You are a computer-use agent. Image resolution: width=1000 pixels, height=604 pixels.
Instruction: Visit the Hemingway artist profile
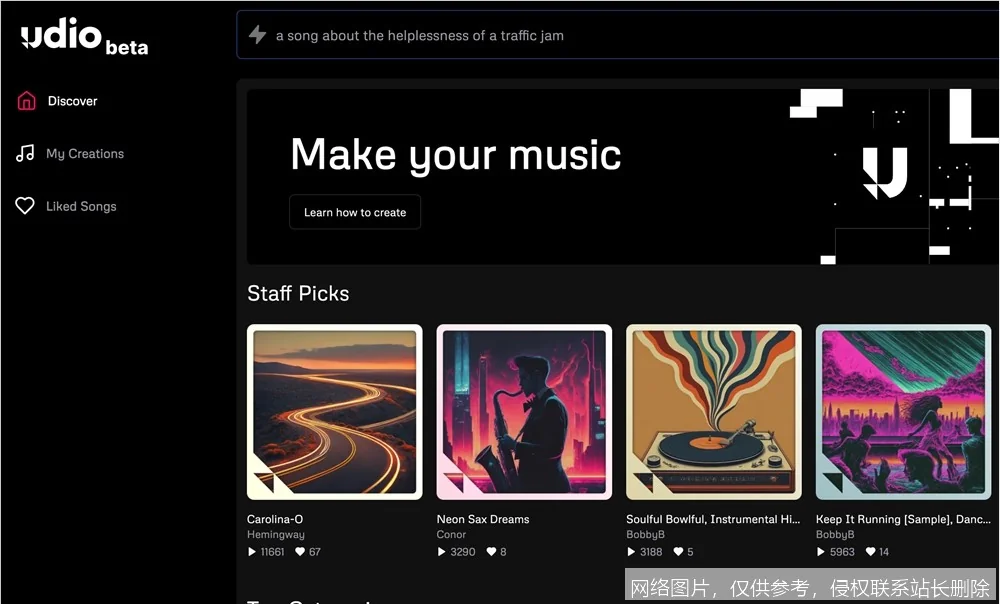(276, 535)
